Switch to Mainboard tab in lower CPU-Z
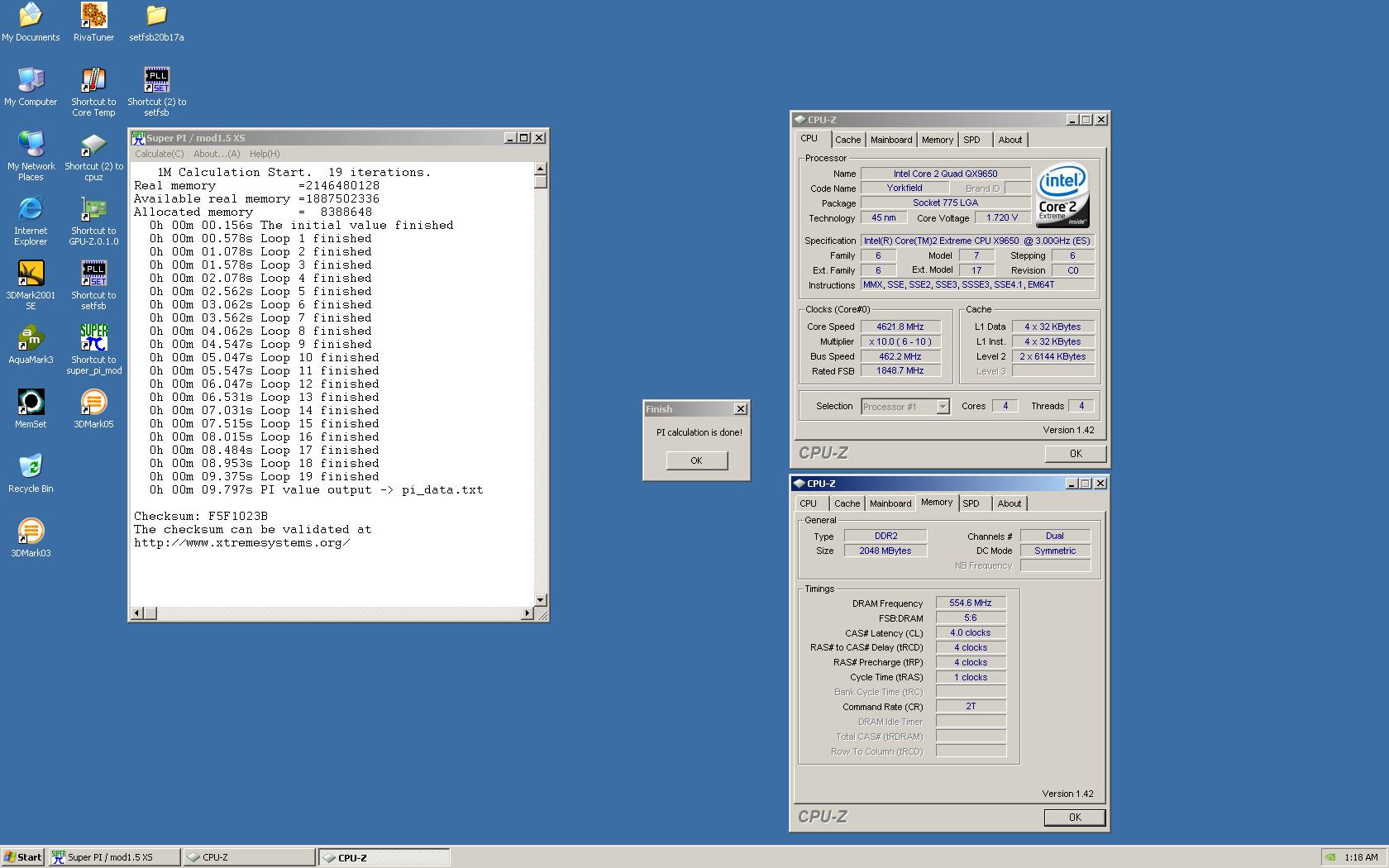The width and height of the screenshot is (1389, 868). click(890, 503)
